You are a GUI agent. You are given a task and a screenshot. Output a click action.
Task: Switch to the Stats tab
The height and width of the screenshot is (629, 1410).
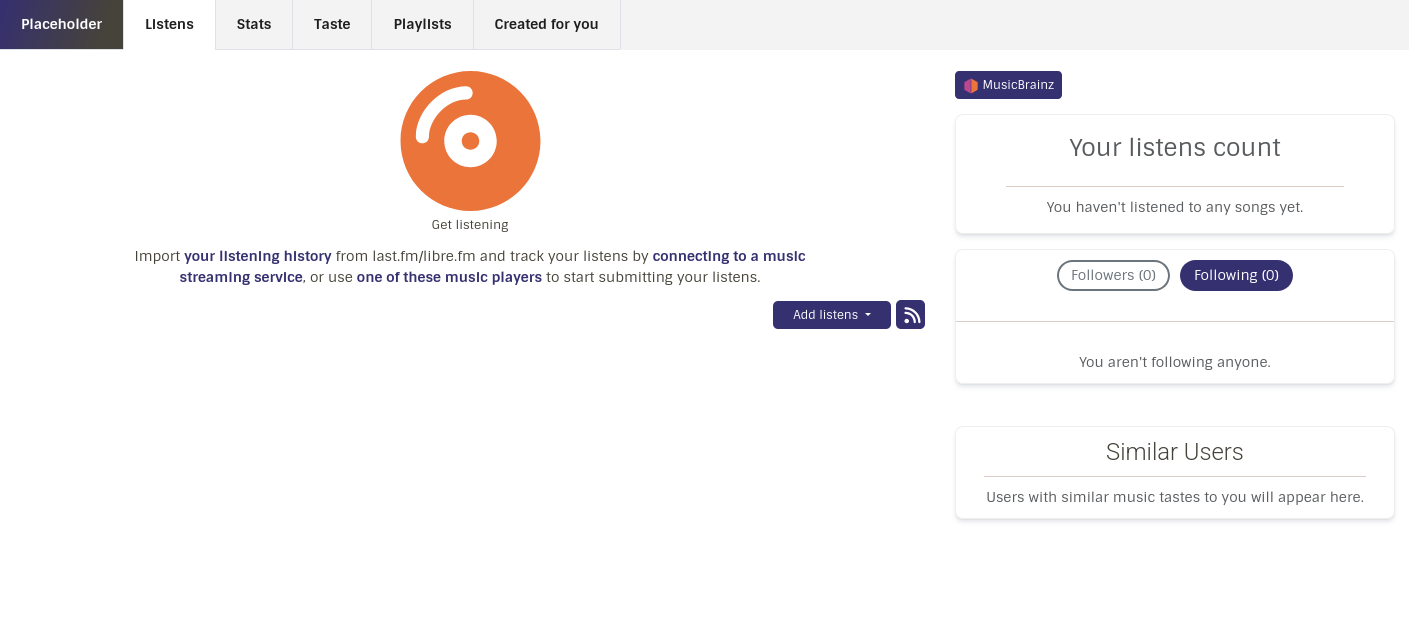click(254, 24)
